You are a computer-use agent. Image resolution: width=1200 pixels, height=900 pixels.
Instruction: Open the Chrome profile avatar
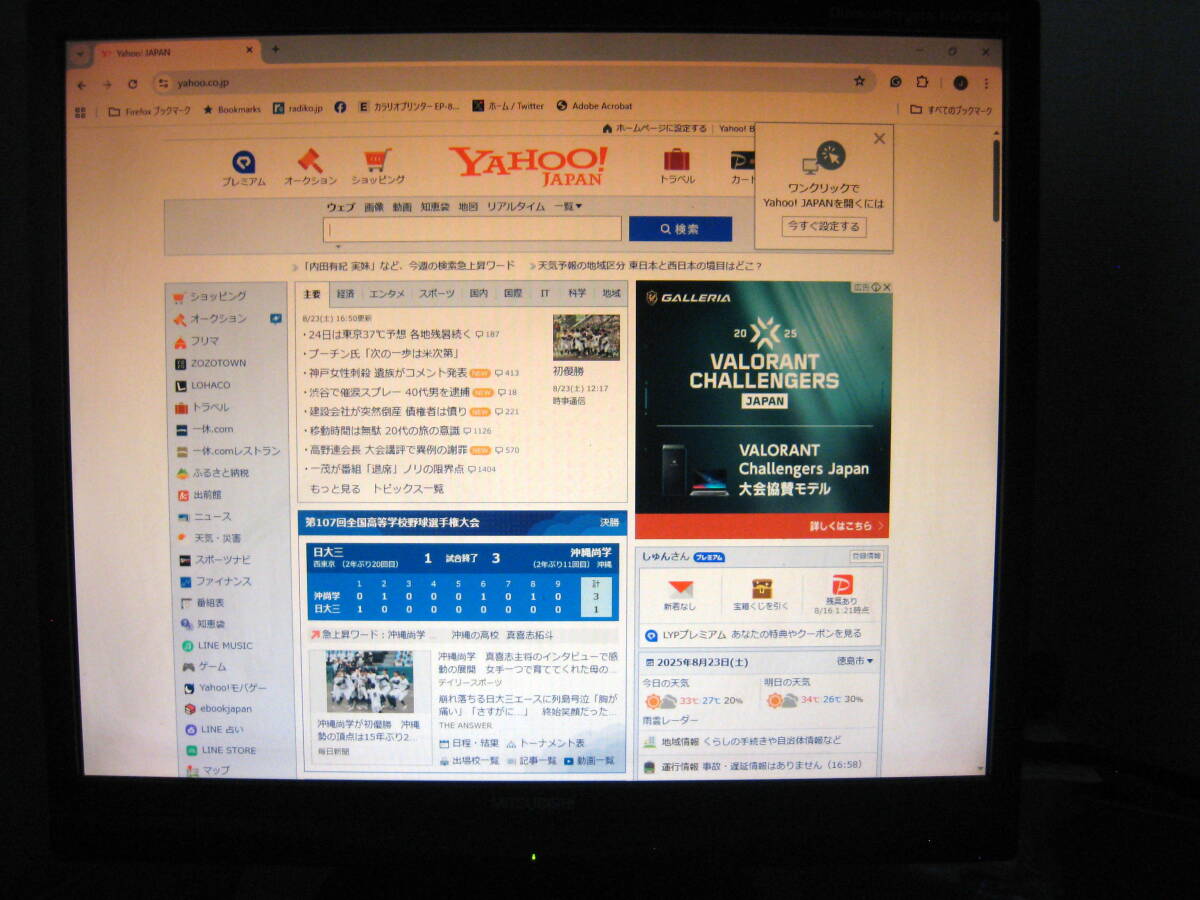[x=960, y=82]
